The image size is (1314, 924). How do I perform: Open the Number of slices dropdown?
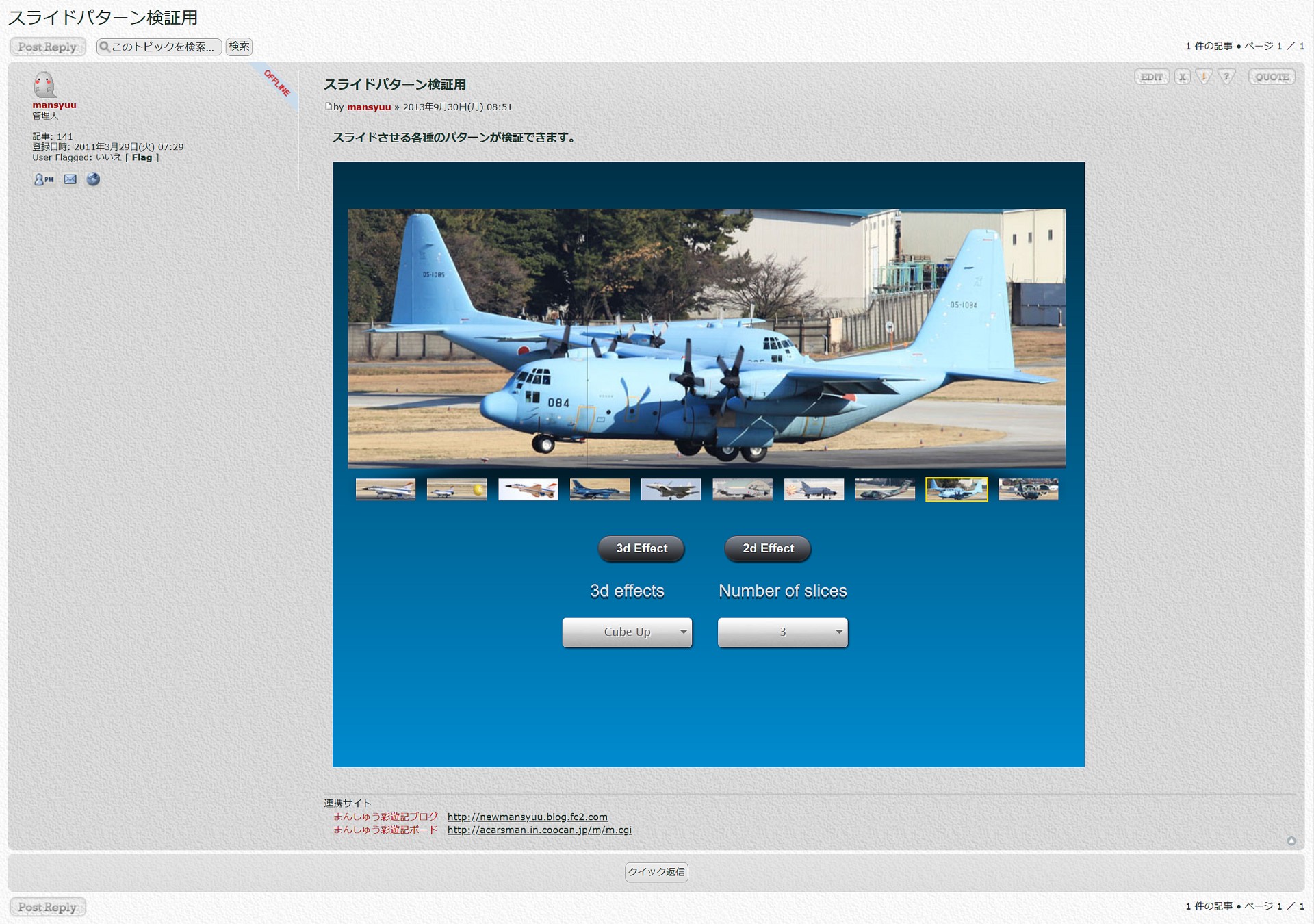pos(782,632)
